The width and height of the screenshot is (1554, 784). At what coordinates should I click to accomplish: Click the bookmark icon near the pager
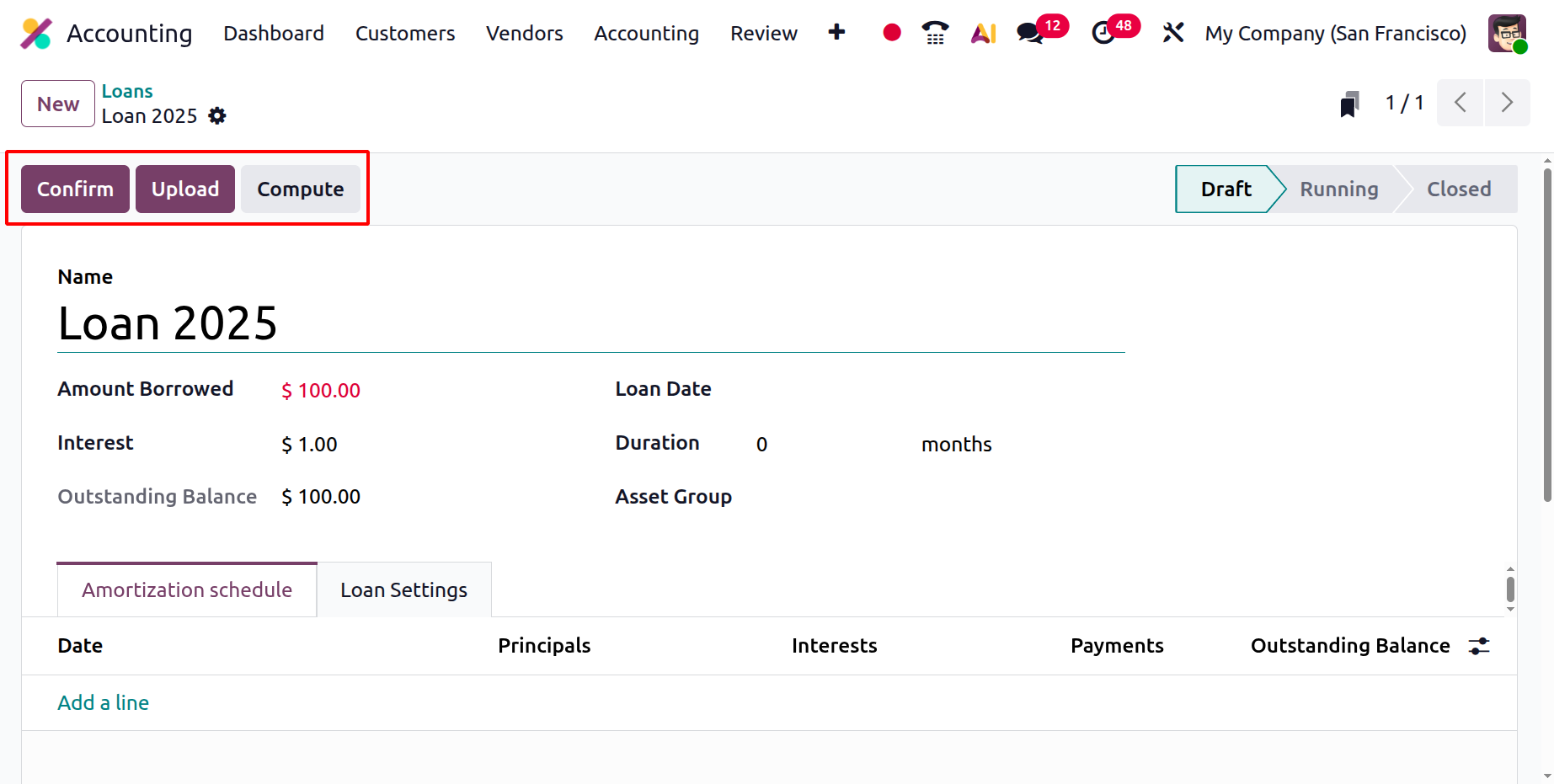pyautogui.click(x=1349, y=104)
